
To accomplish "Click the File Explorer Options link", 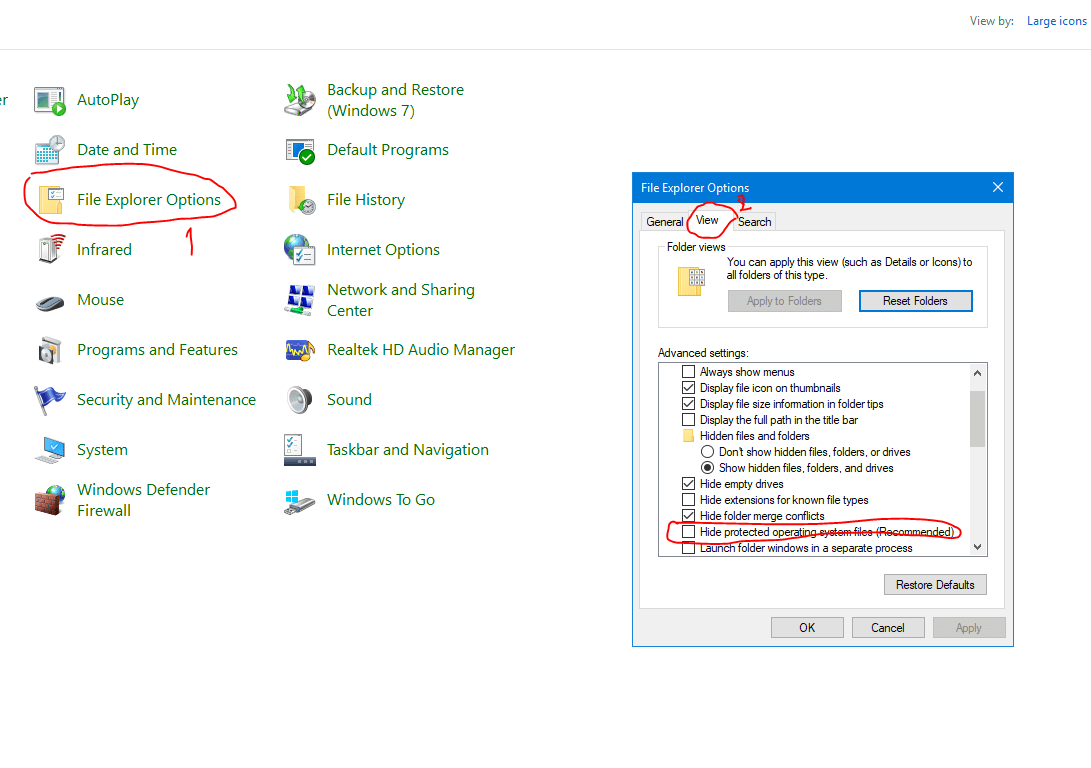I will [149, 200].
